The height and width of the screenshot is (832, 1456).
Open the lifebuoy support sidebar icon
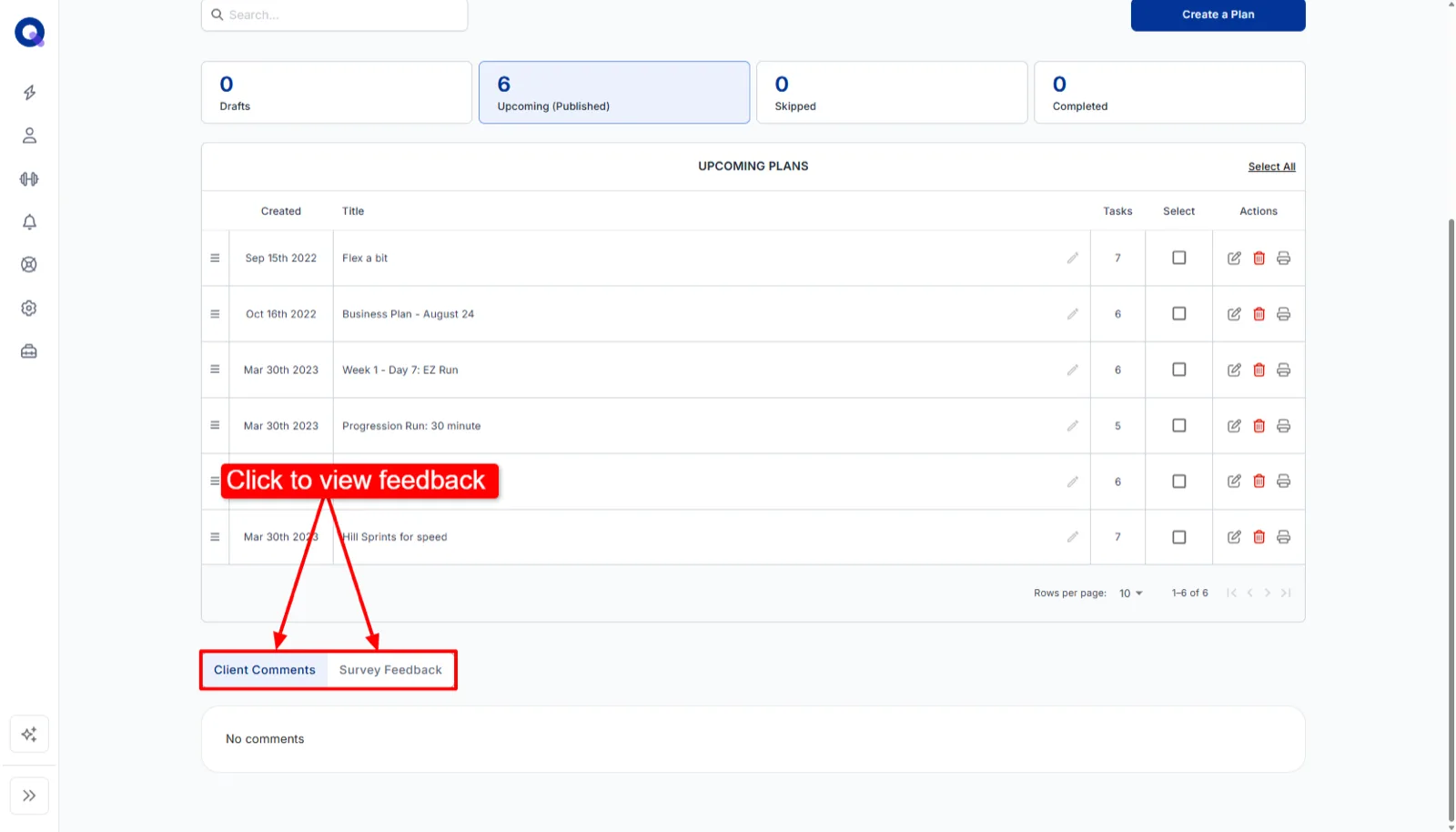(29, 265)
